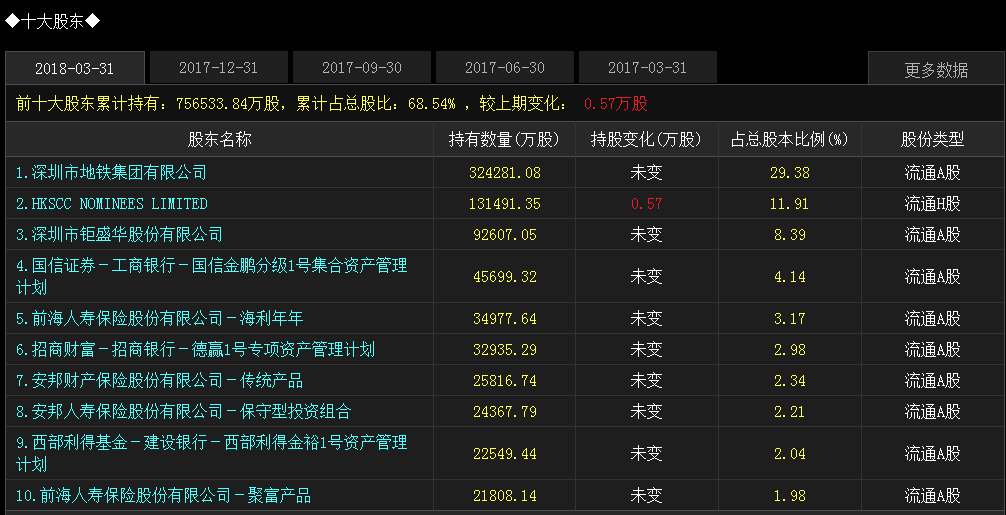This screenshot has height=515, width=1006.
Task: Open 招商财富 德赢1号 shareholder link
Action: pos(195,349)
